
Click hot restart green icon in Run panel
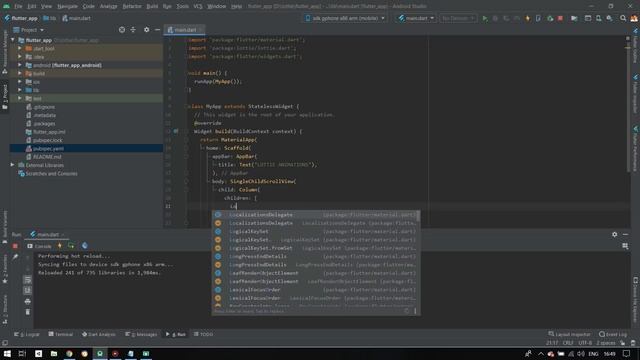tap(71, 246)
